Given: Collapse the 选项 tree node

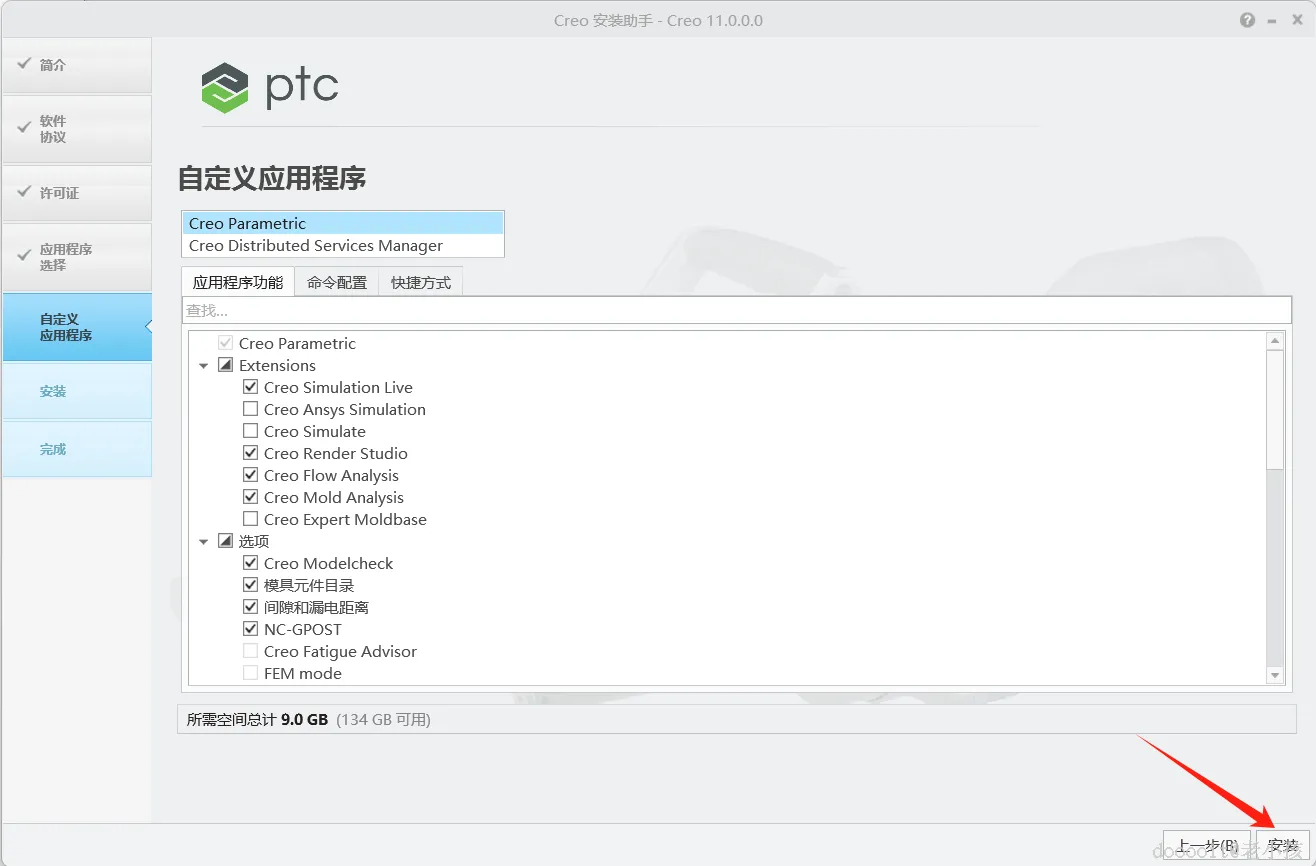Looking at the screenshot, I should pos(204,541).
